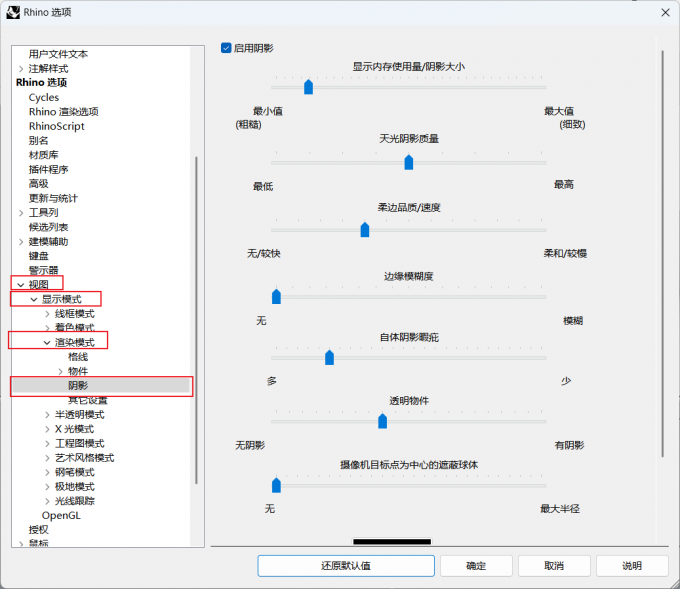Expand the 工具列 tree node
Image resolution: width=680 pixels, height=589 pixels.
pos(21,213)
